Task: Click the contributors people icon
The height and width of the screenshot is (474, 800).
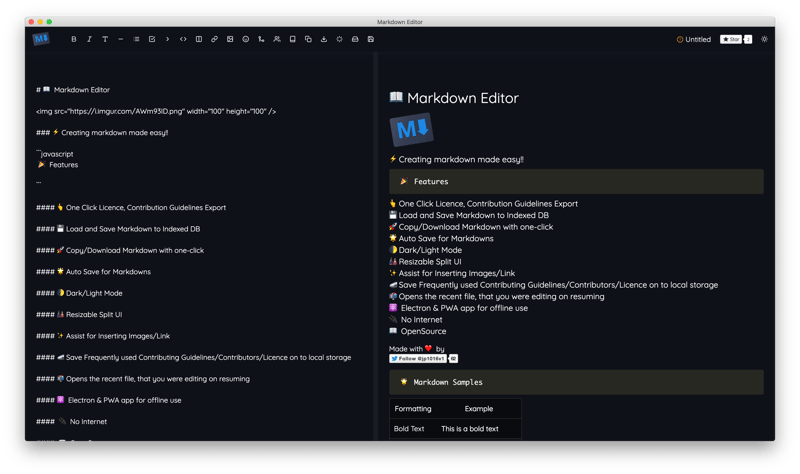Action: tap(277, 39)
